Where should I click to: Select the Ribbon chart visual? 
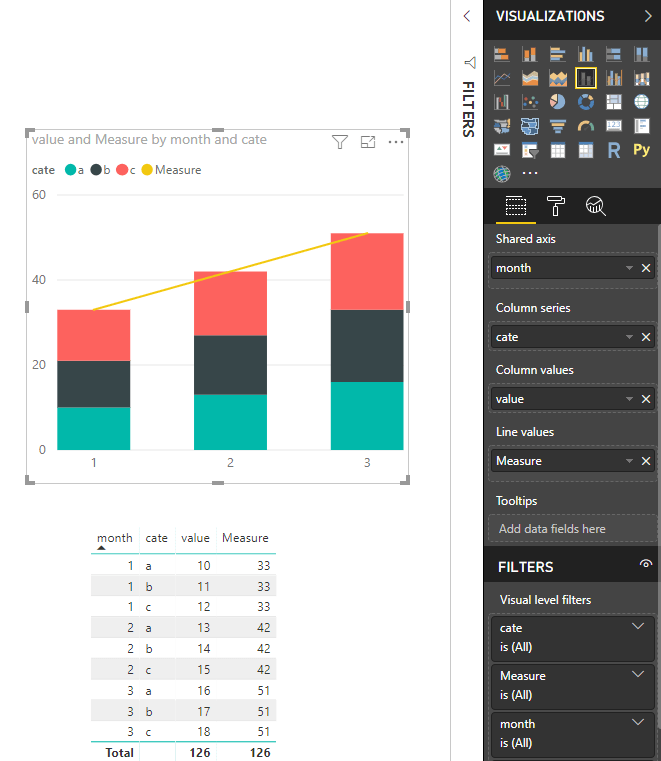(x=641, y=78)
